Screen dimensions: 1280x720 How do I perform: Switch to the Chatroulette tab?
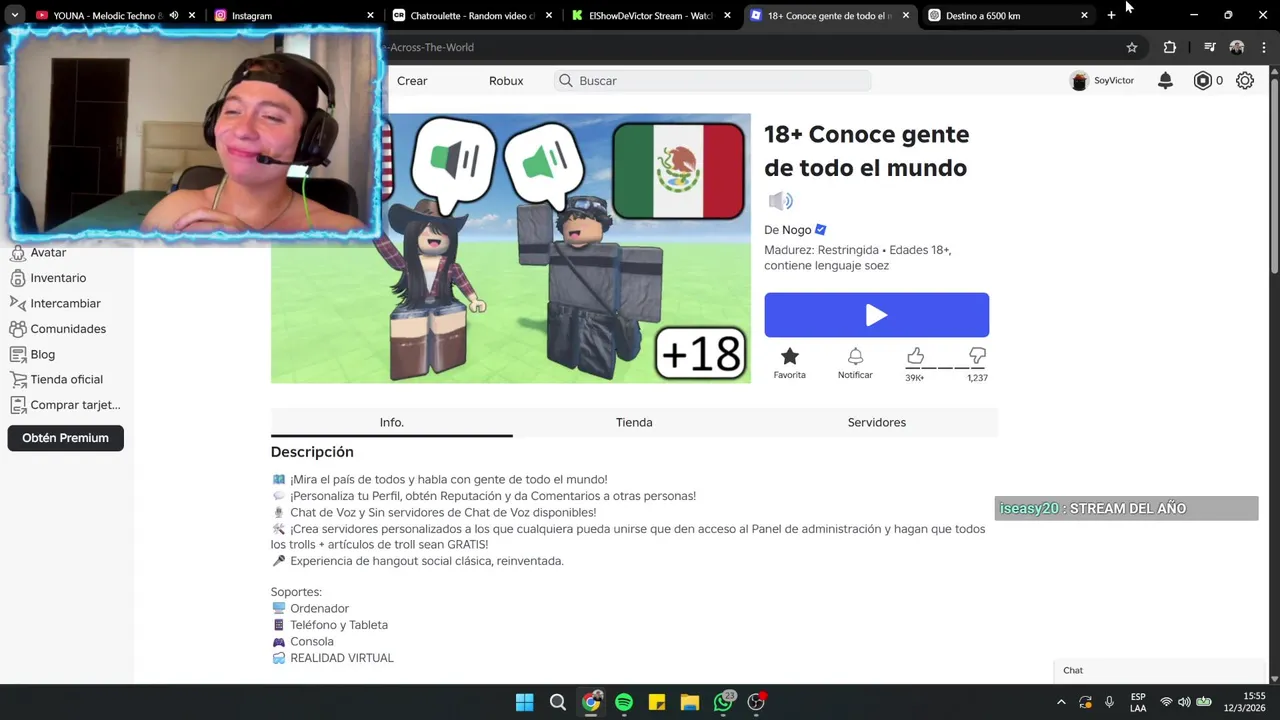coord(464,15)
